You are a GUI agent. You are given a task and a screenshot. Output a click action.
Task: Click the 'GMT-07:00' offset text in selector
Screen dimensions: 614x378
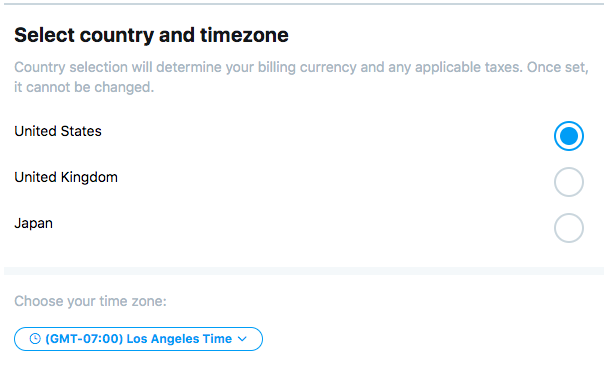point(84,339)
